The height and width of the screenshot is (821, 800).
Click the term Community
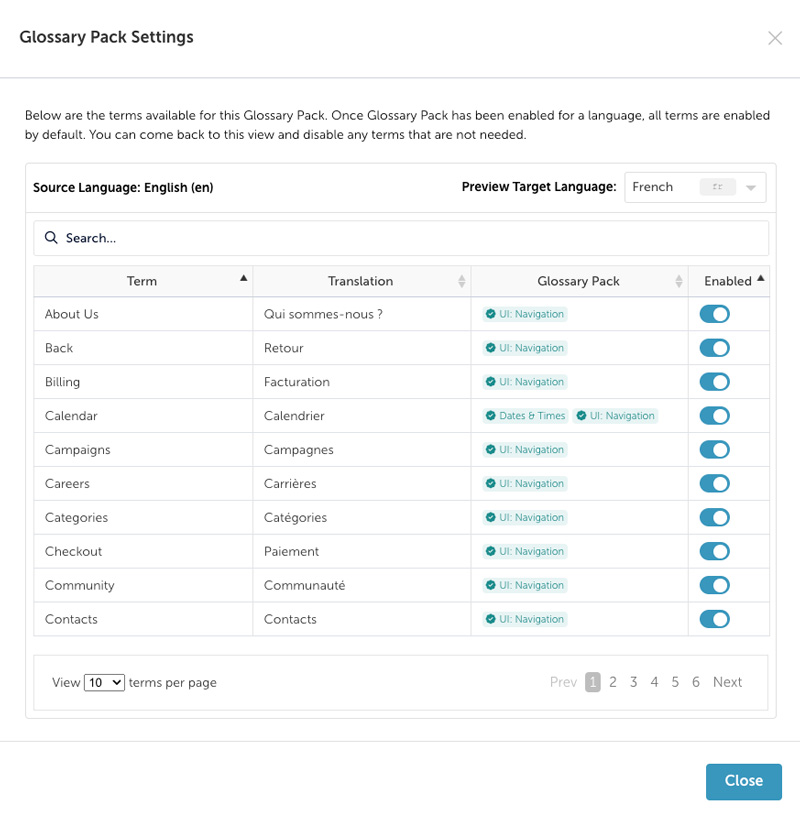(80, 585)
